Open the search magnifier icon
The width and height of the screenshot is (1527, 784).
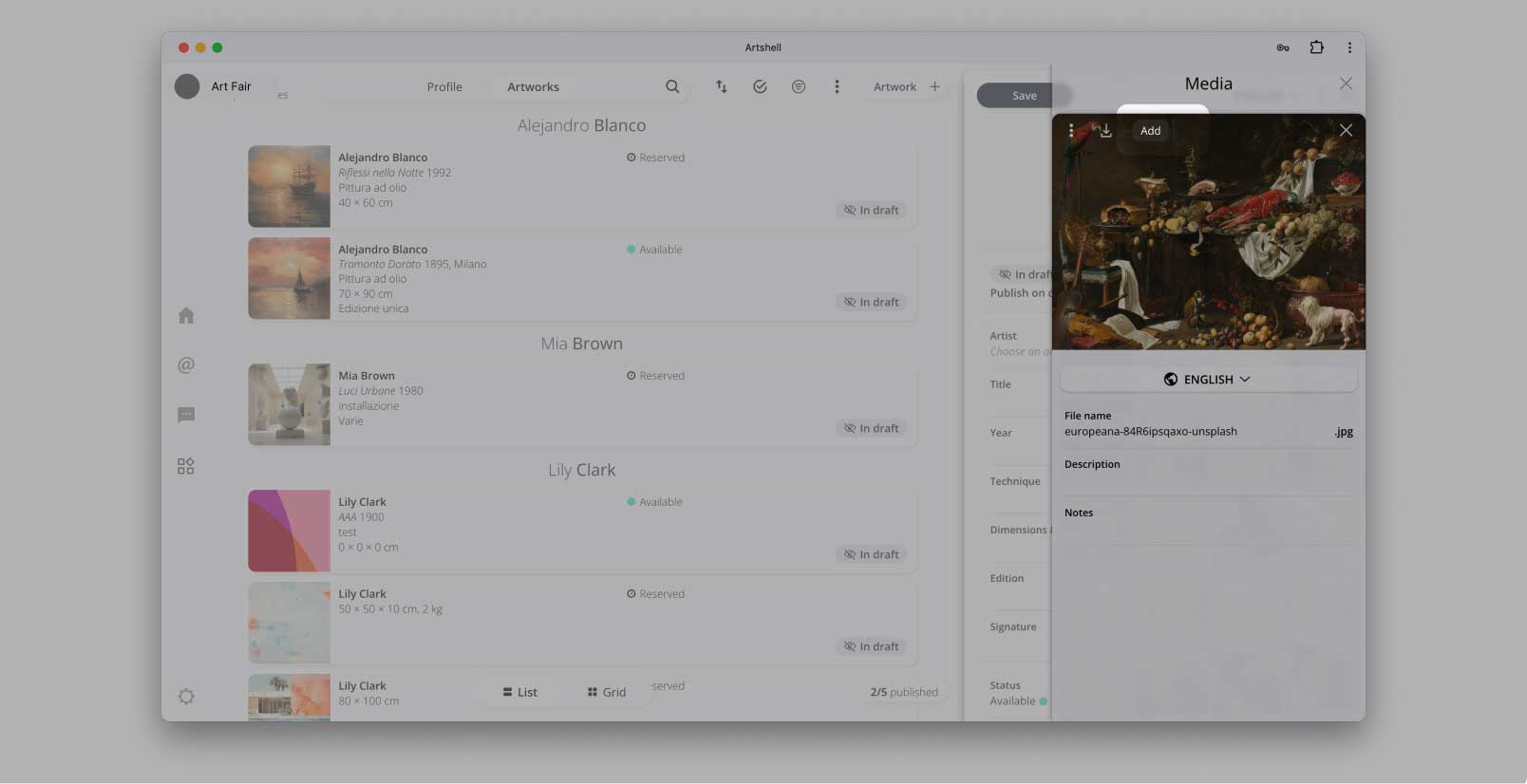click(x=672, y=86)
